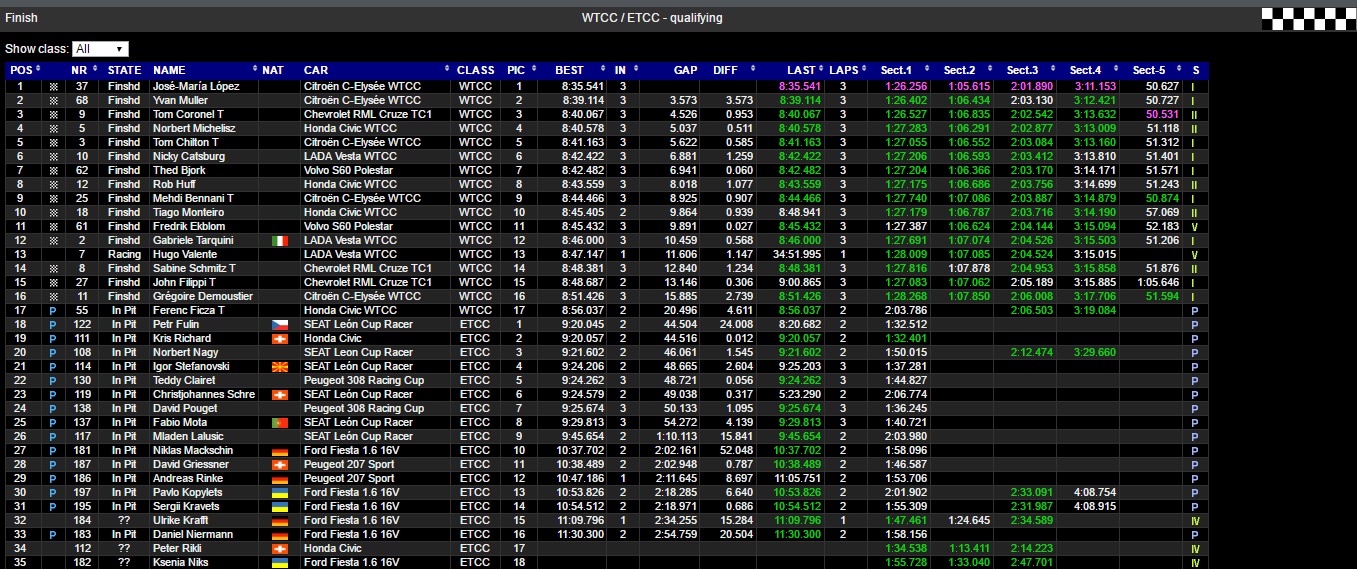This screenshot has width=1357, height=569.
Task: Click the CAR column sort arrows
Action: (x=446, y=70)
